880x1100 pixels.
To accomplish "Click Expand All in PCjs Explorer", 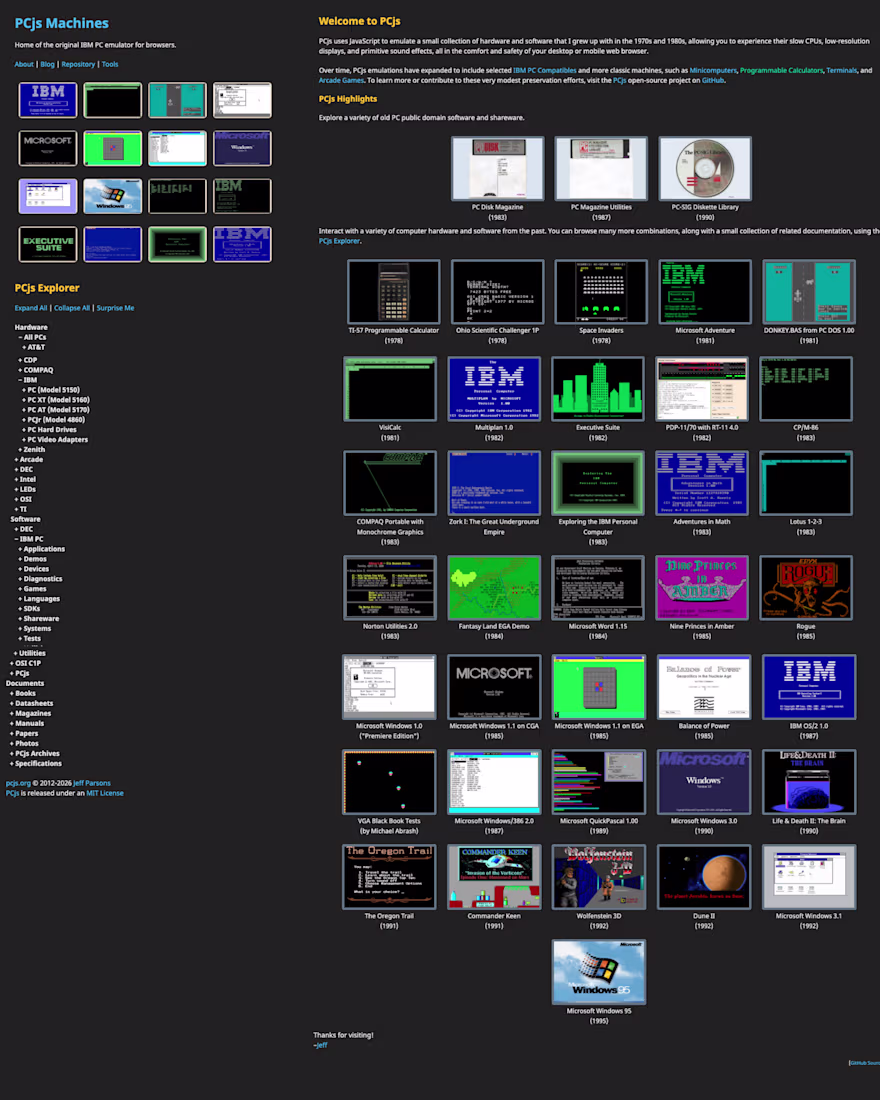I will (x=31, y=308).
